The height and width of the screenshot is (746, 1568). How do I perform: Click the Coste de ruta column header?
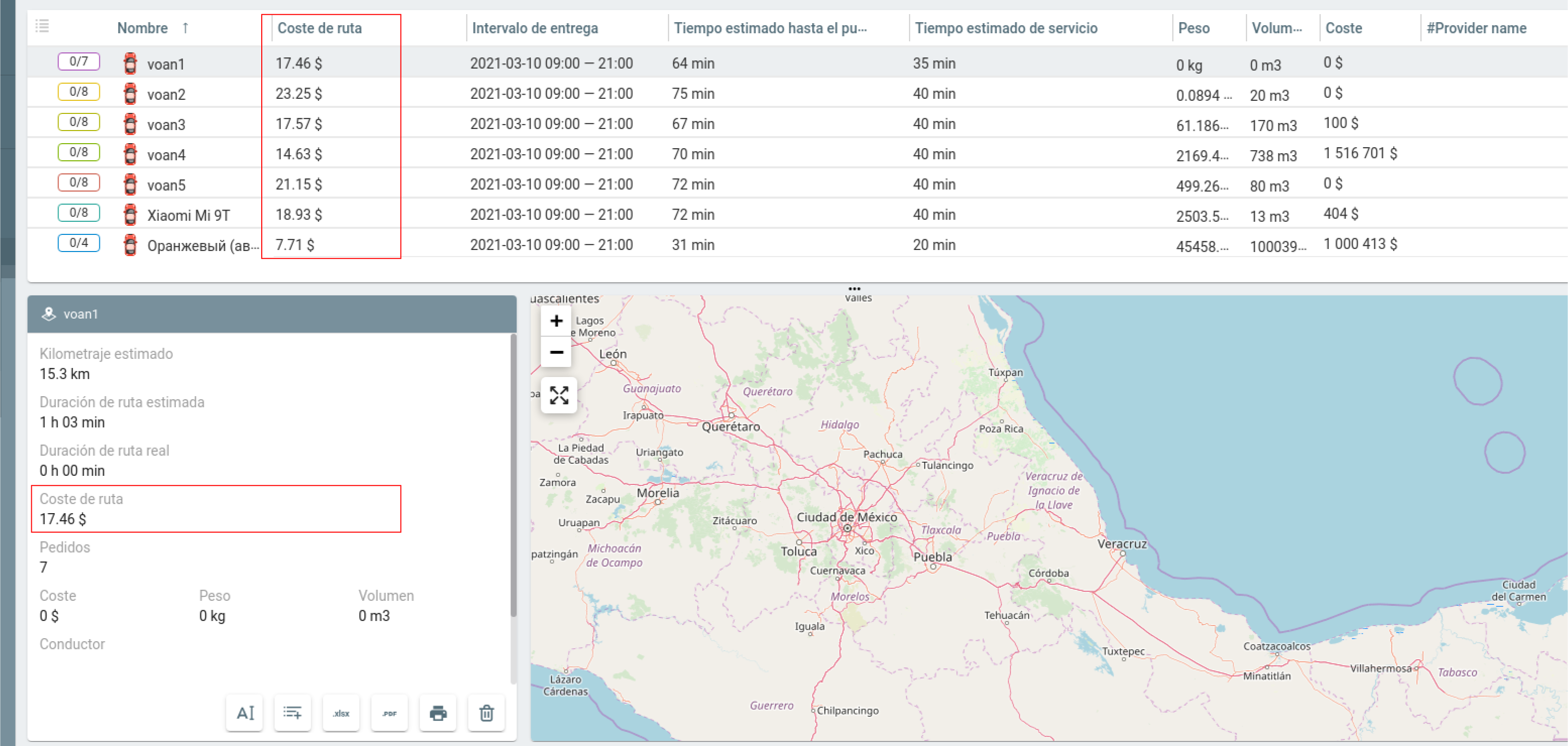point(320,28)
